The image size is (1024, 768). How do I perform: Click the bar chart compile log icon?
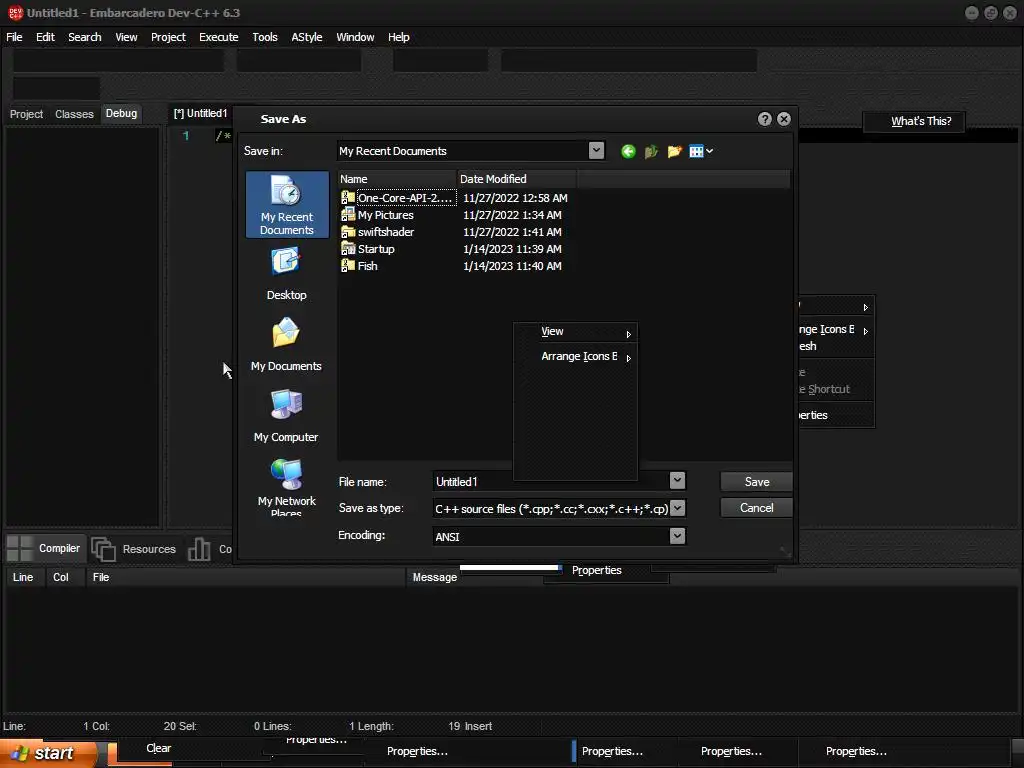(x=199, y=549)
